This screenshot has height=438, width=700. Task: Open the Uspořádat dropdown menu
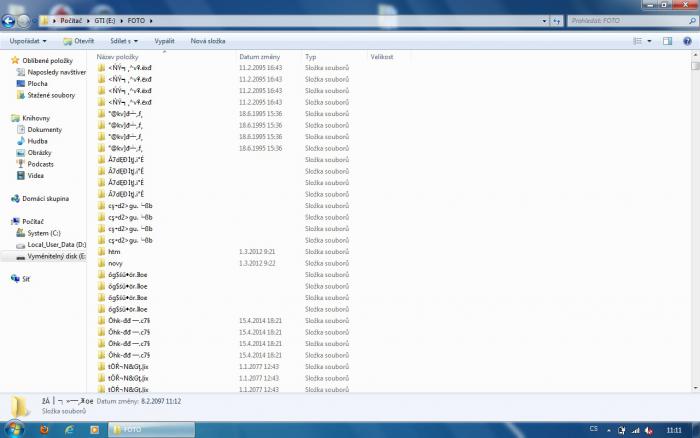(x=28, y=41)
